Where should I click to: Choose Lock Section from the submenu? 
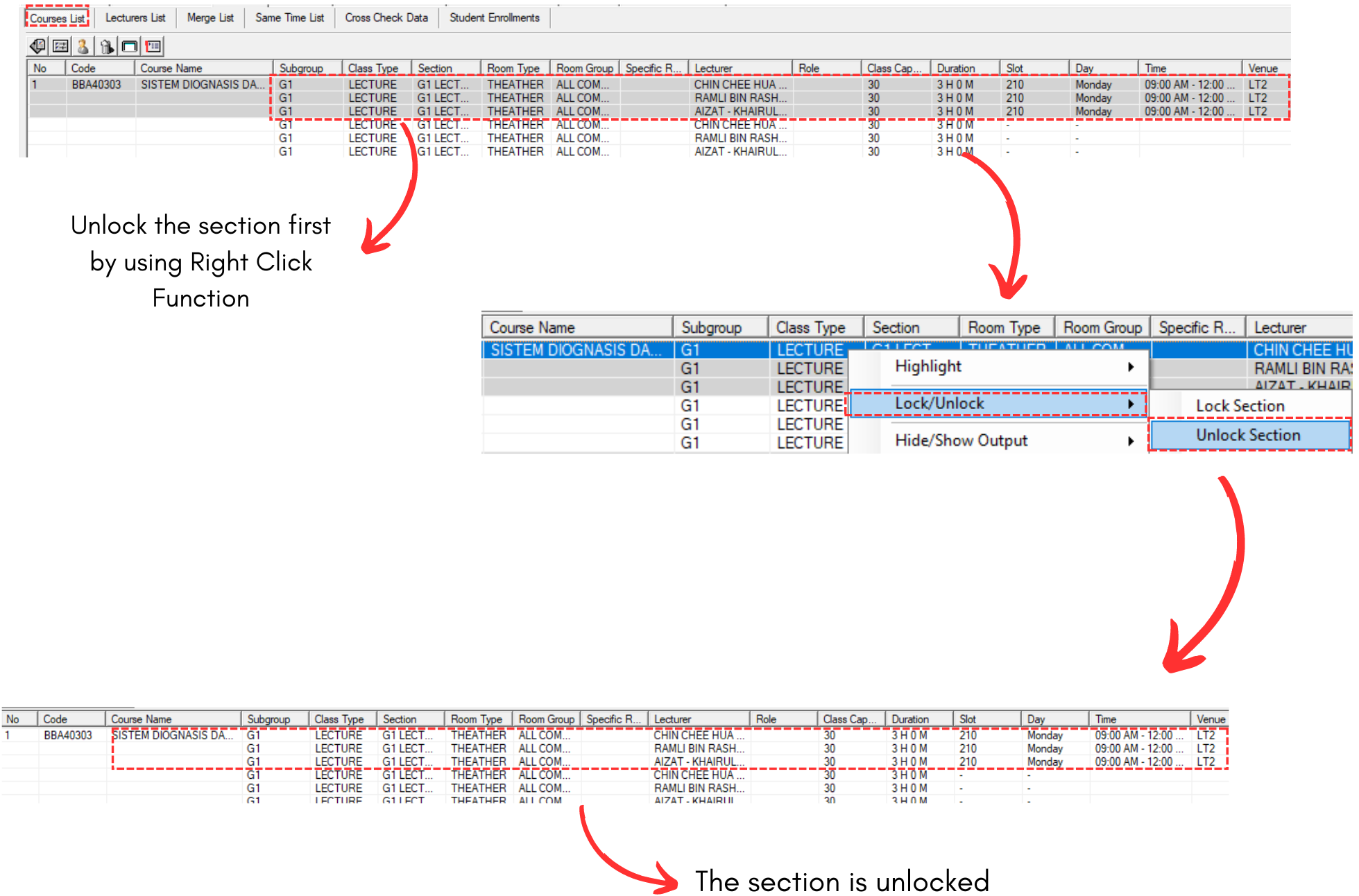pyautogui.click(x=1240, y=406)
